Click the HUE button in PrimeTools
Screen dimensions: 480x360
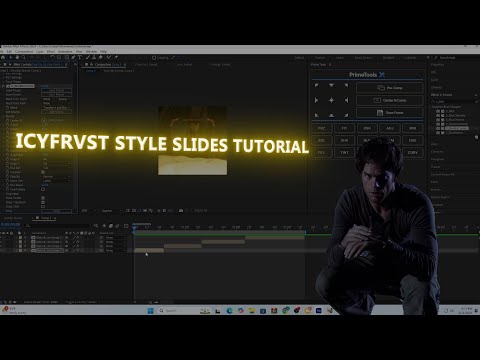coord(412,140)
